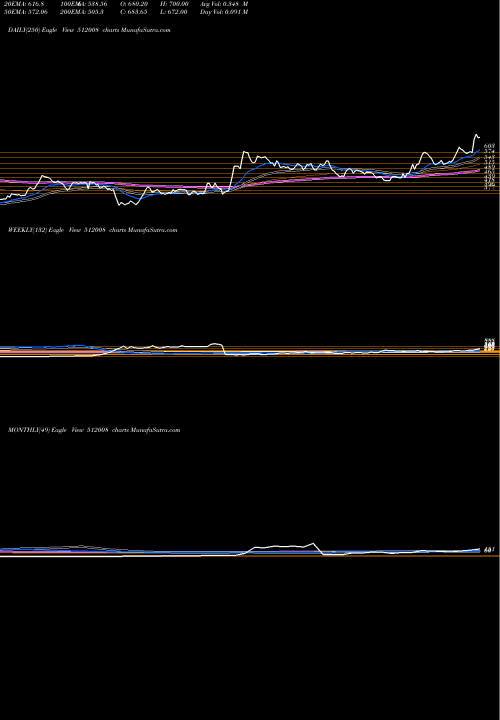Viewport: 500px width, 720px height.
Task: Click the close price 'C:' value
Action: (x=134, y=12)
